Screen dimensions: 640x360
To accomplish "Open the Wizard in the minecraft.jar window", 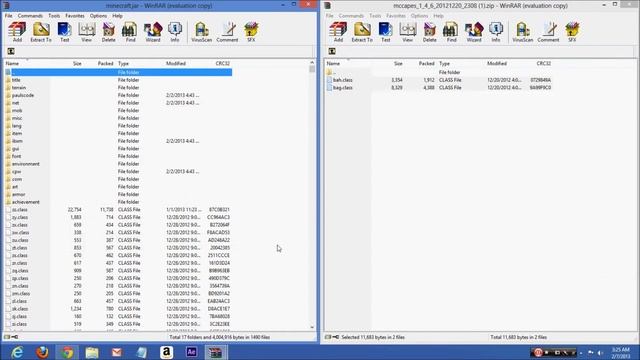I will pyautogui.click(x=153, y=32).
